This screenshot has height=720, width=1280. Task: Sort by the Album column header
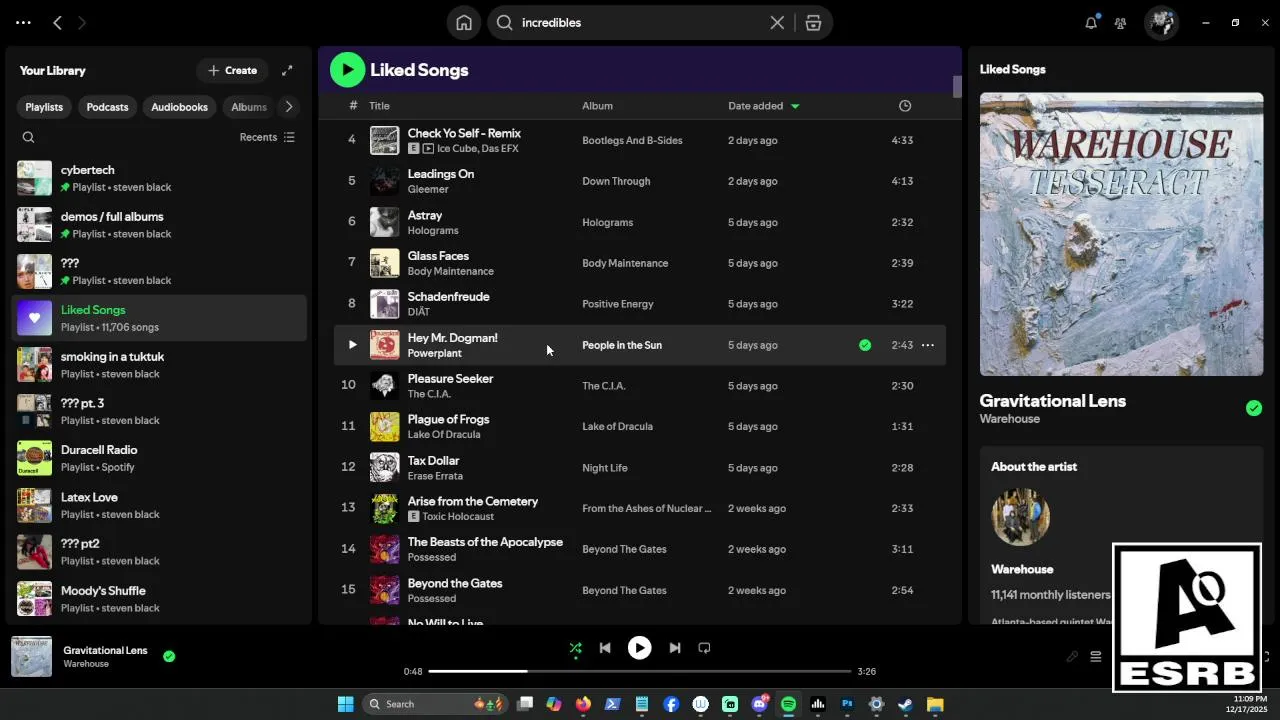point(597,106)
